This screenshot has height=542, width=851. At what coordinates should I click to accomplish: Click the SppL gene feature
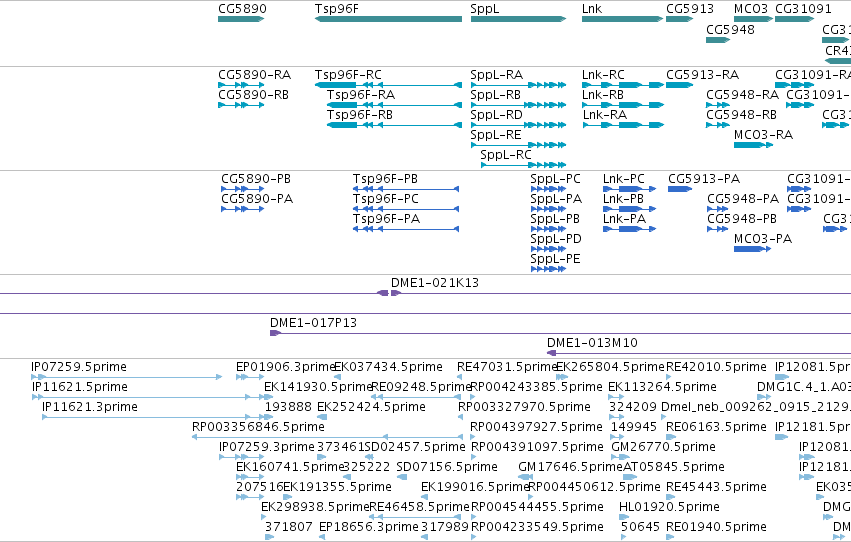click(518, 19)
